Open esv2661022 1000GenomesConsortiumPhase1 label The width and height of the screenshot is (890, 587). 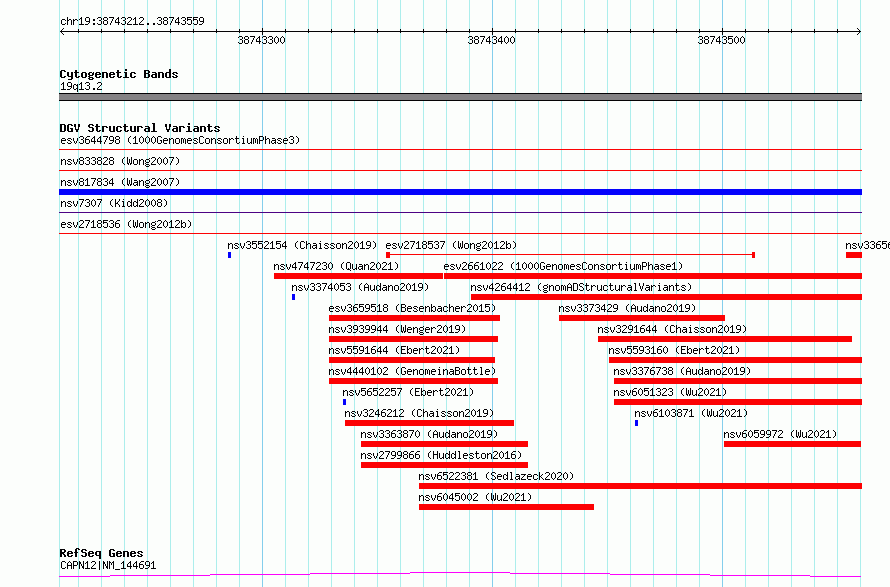click(x=563, y=266)
